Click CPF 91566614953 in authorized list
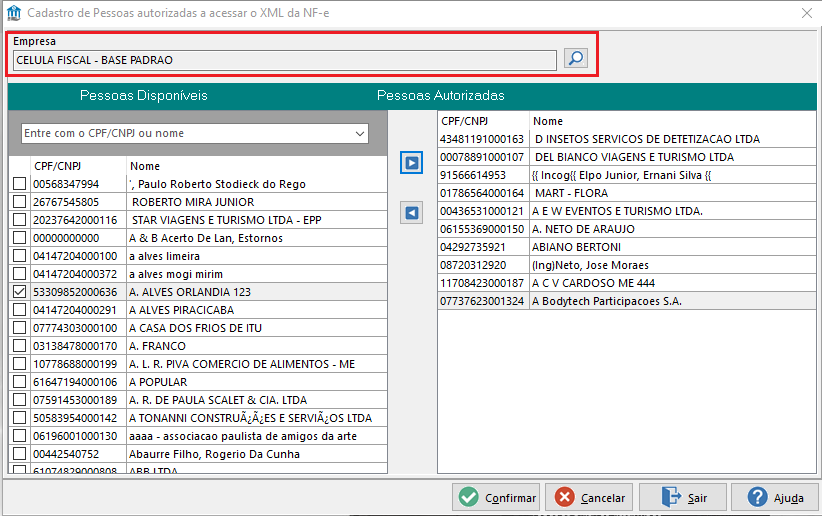This screenshot has height=517, width=822. pos(473,175)
